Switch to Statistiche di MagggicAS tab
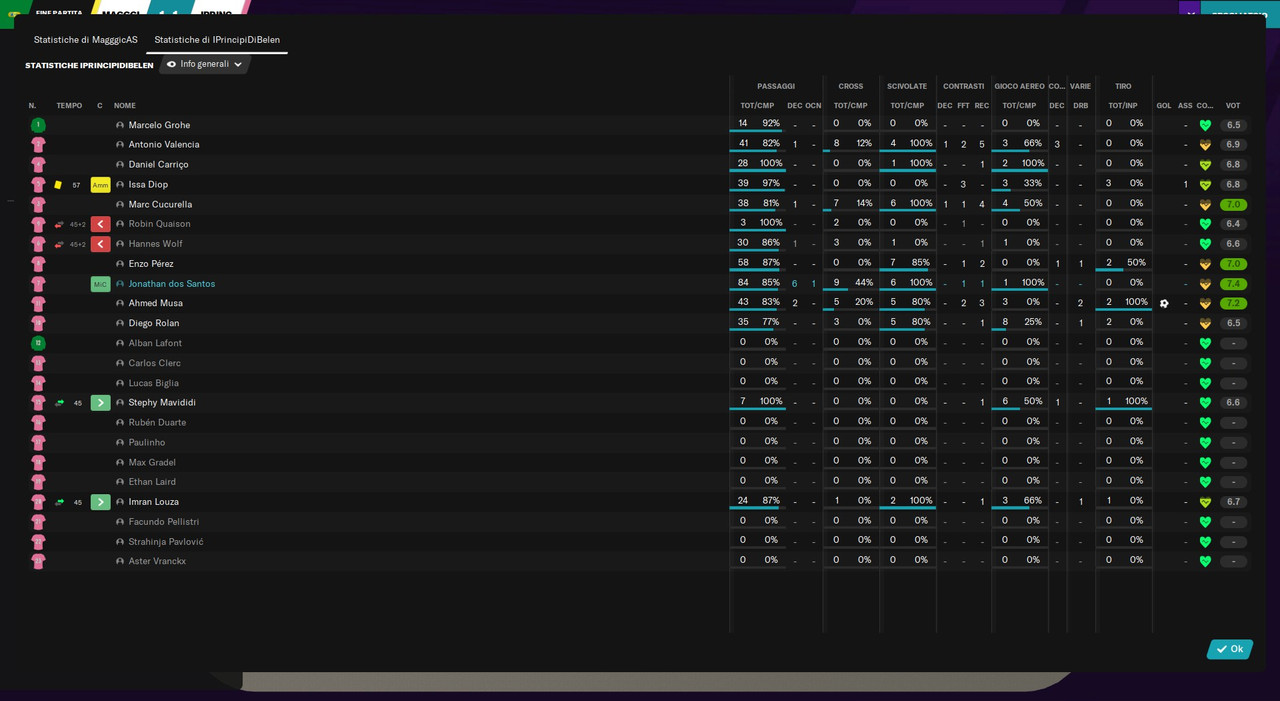 pos(86,40)
